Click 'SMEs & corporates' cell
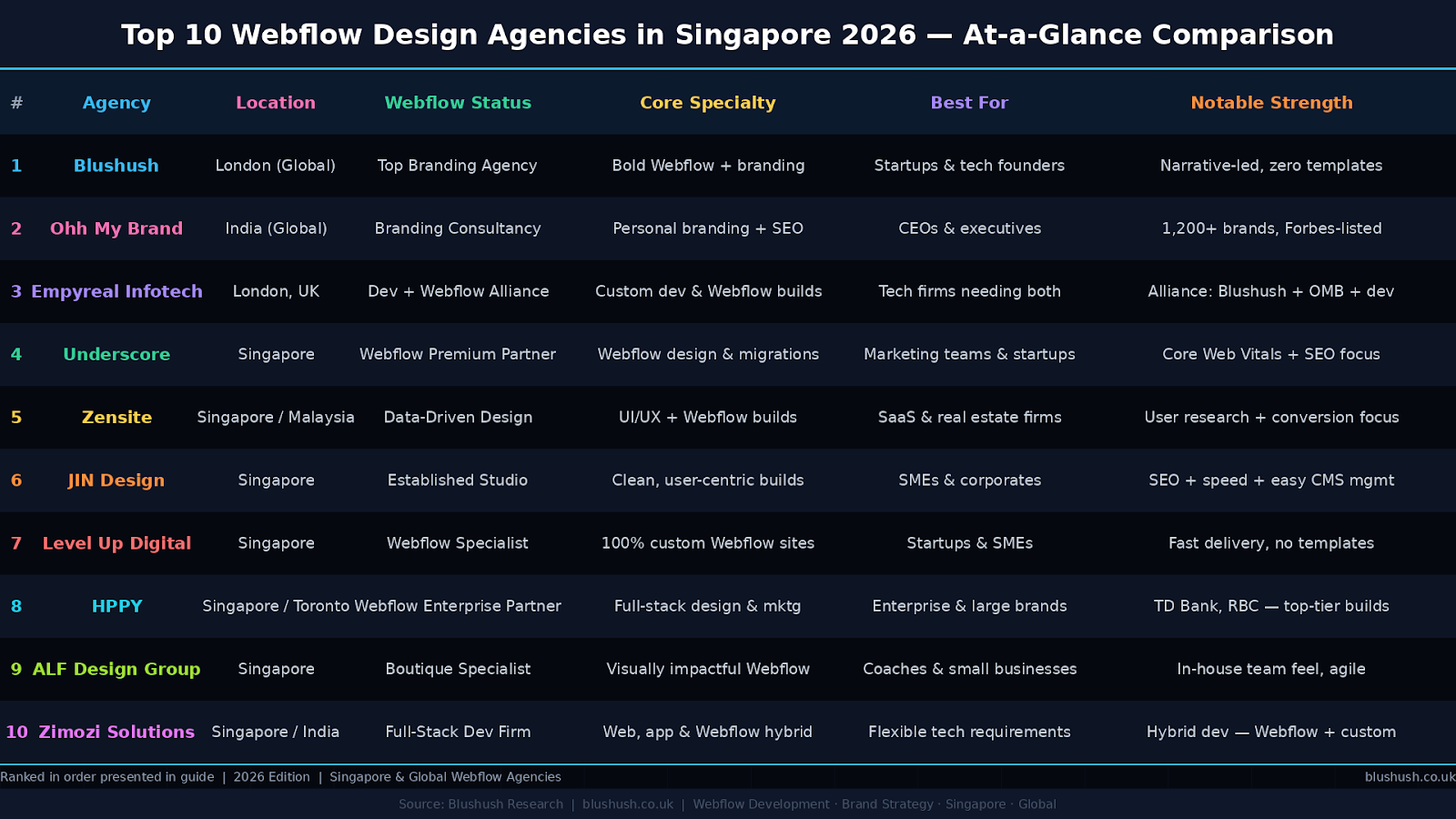The width and height of the screenshot is (1456, 819). (969, 480)
